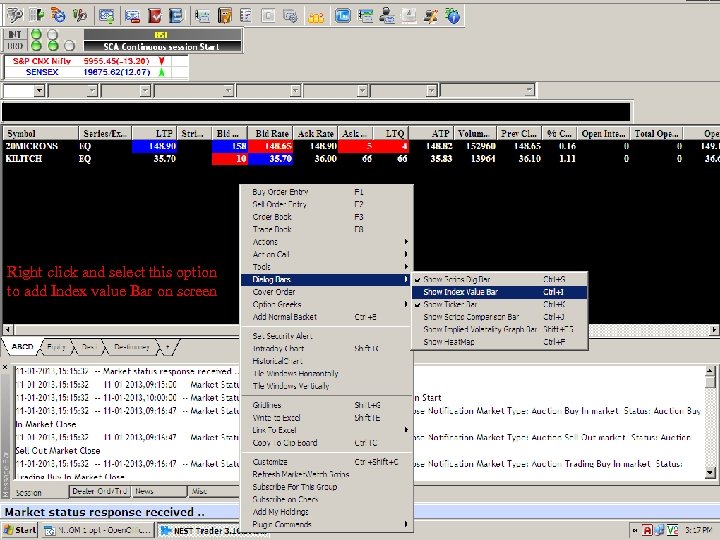Sort by the Symbol column header
This screenshot has width=720, height=540.
[x=40, y=133]
